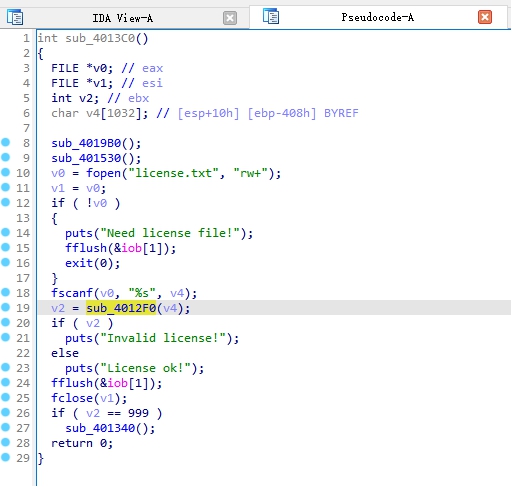Click the fscanf call on line 18
This screenshot has height=487, width=512.
point(72,293)
